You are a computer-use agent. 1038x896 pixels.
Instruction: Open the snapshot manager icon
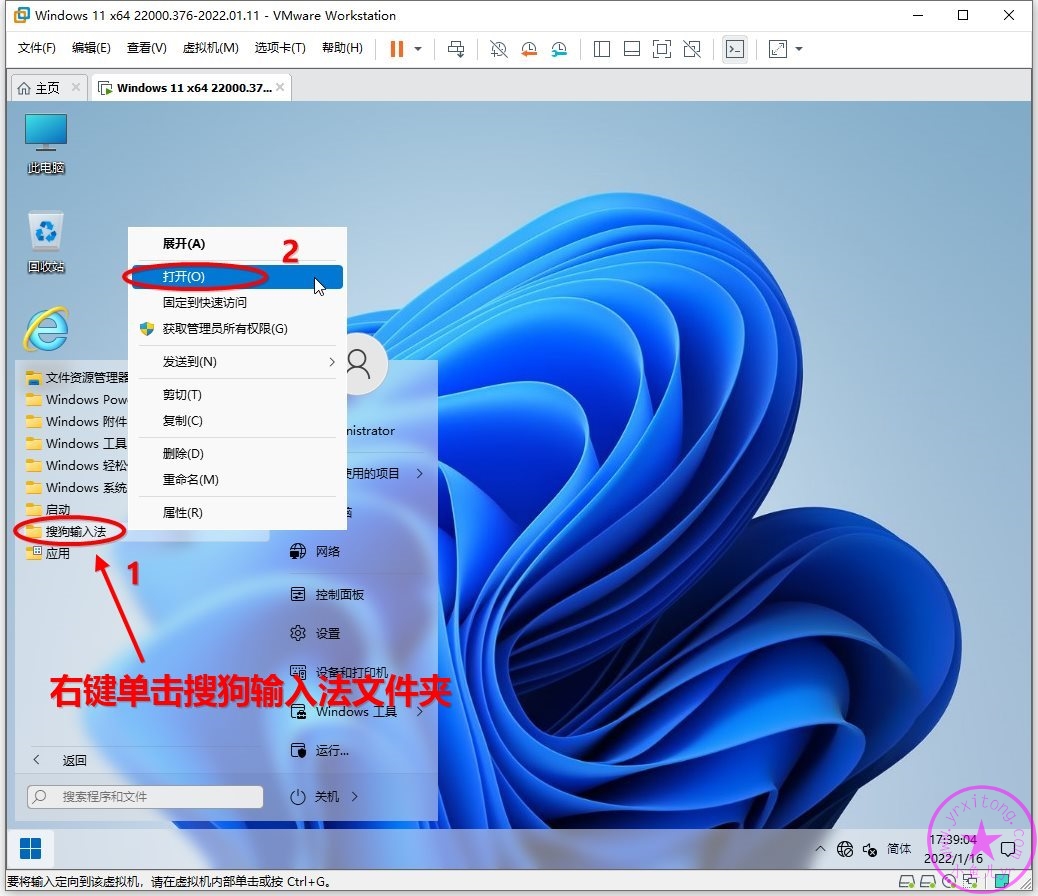pyautogui.click(x=559, y=49)
